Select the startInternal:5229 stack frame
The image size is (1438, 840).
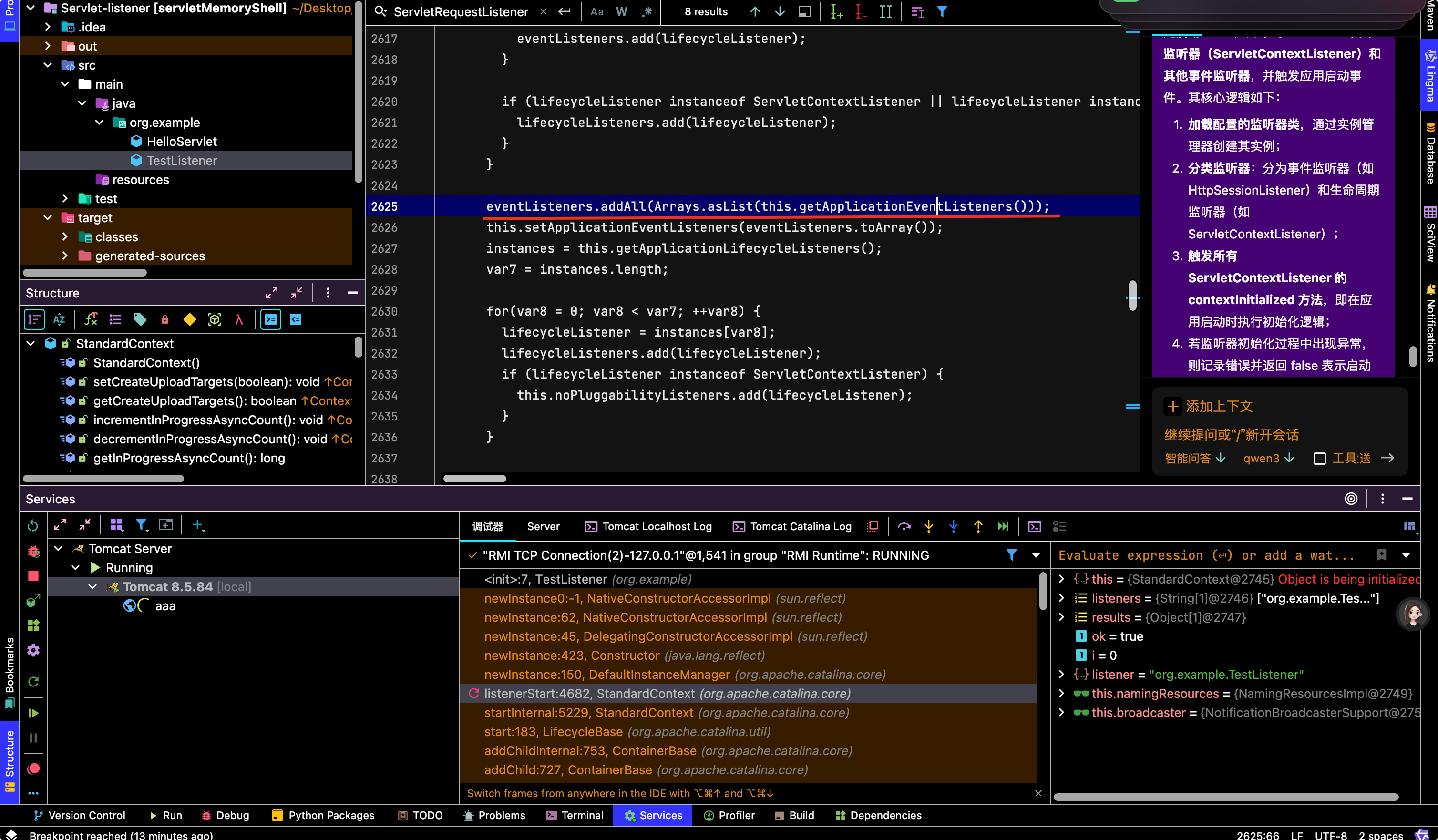[667, 713]
